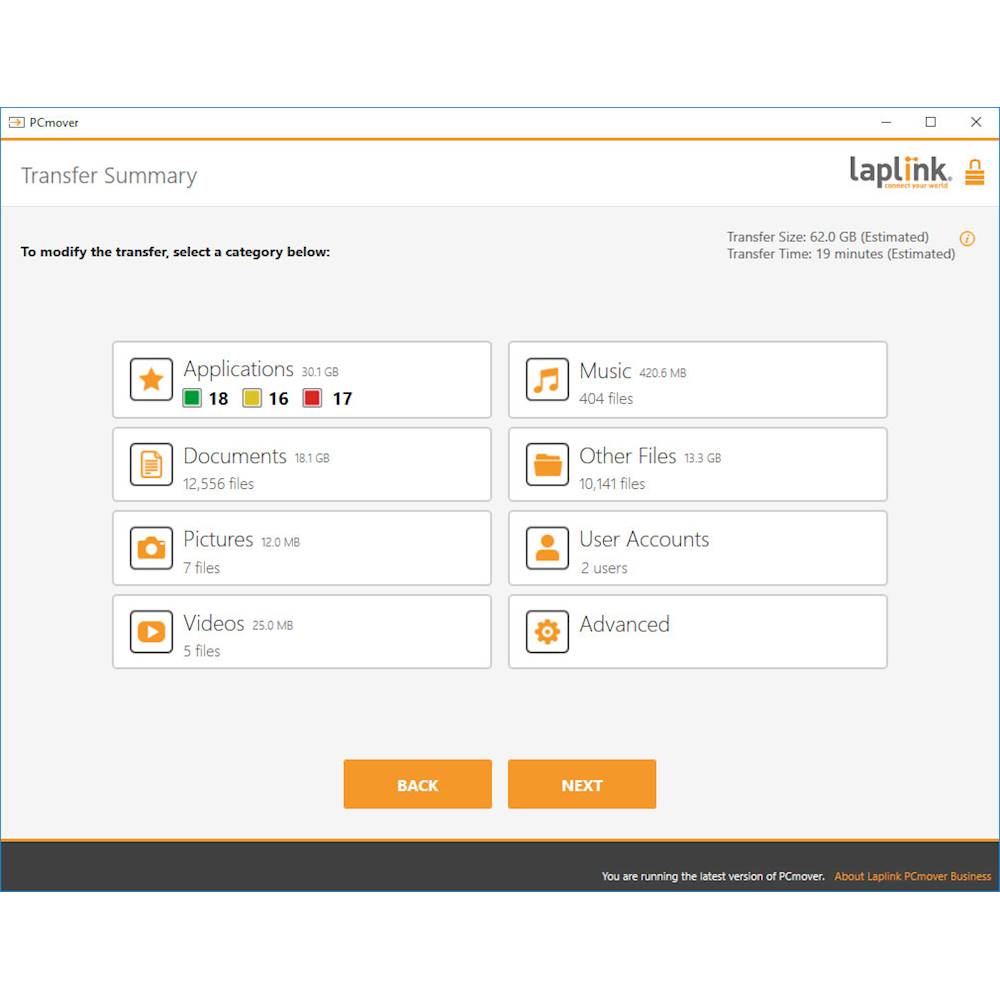Screen dimensions: 1000x1000
Task: Open About Laplink PCmover Business link
Action: [x=913, y=876]
